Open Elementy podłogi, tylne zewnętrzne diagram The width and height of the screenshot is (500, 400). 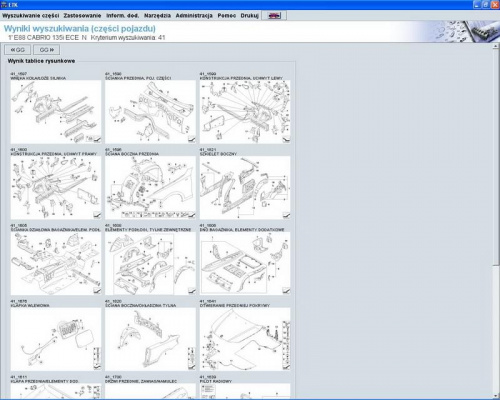click(x=150, y=263)
